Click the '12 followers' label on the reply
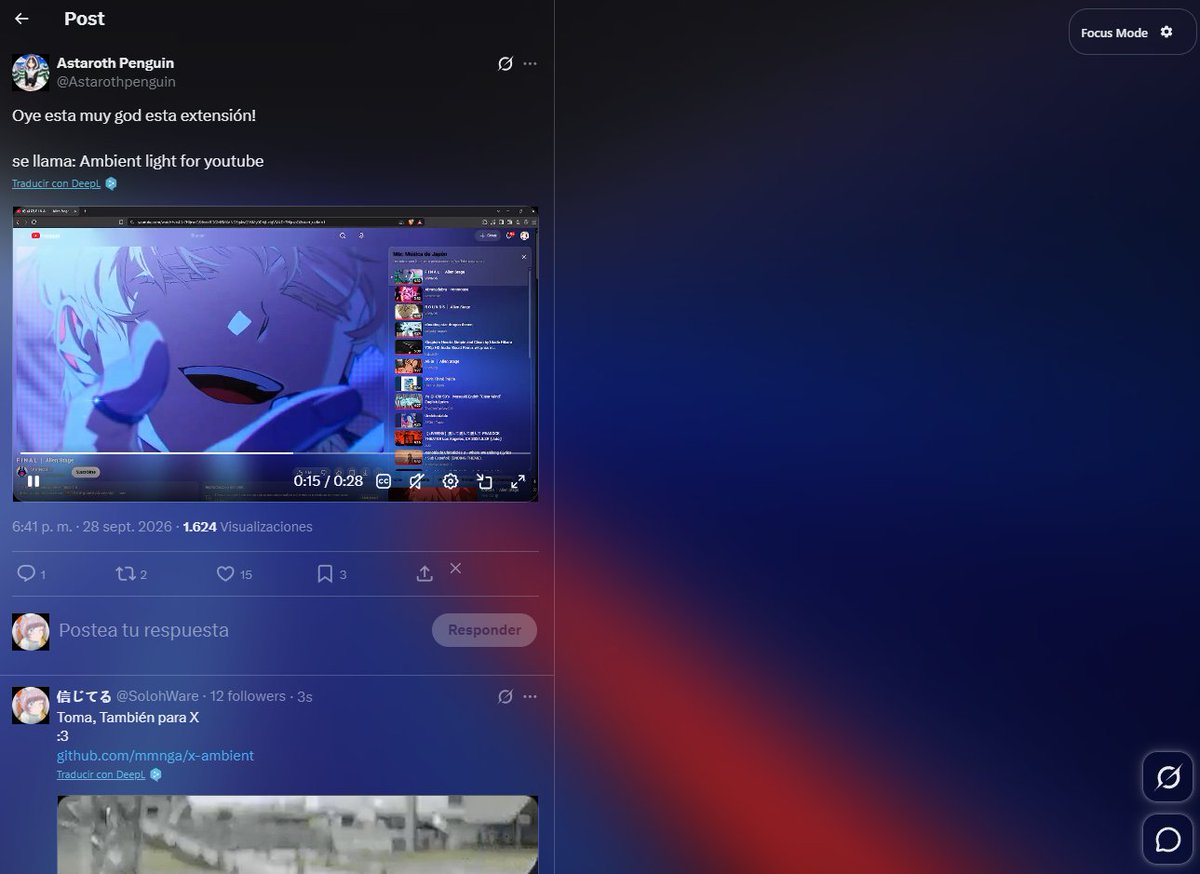Screen dimensions: 1200x874 (247, 696)
